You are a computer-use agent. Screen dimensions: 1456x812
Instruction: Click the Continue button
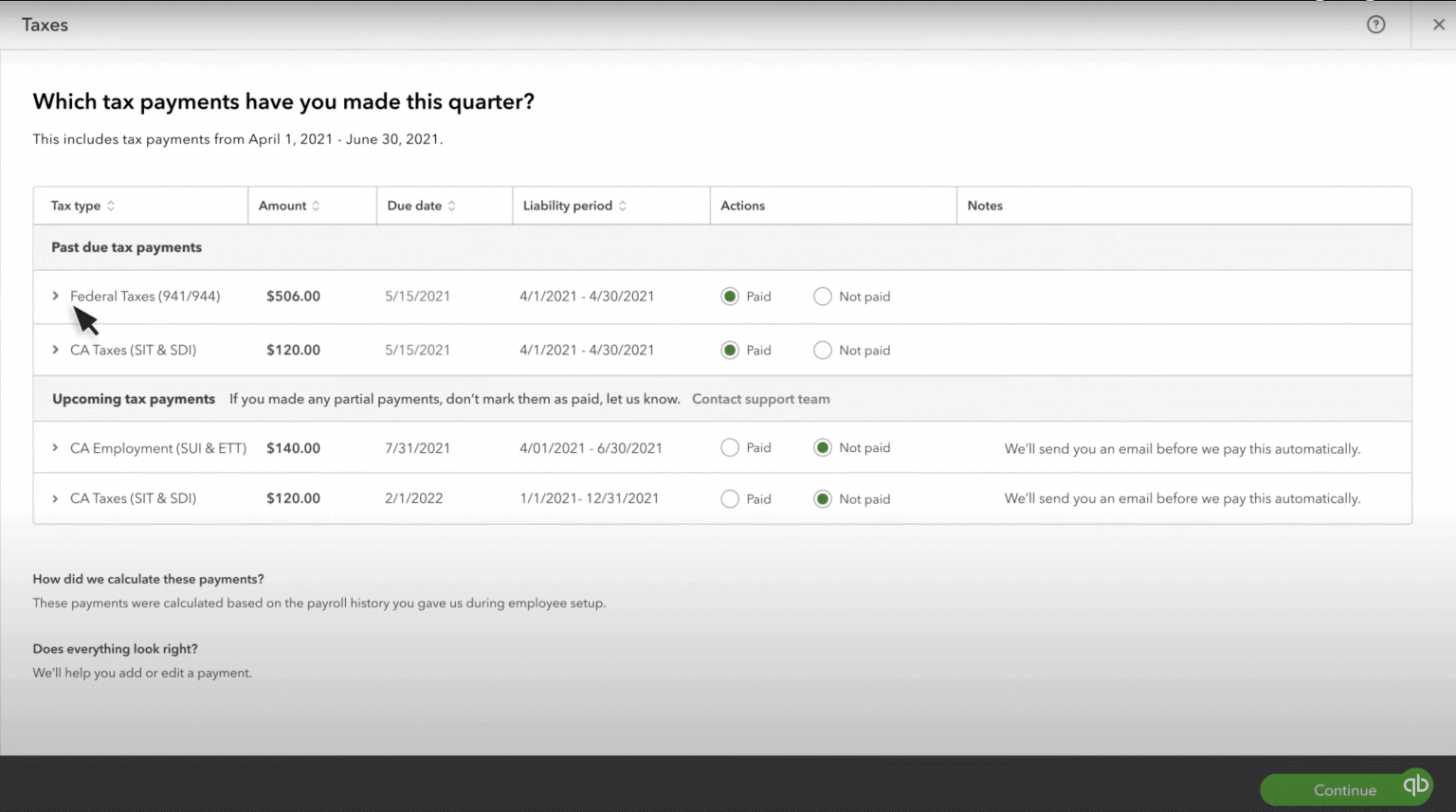[x=1344, y=789]
